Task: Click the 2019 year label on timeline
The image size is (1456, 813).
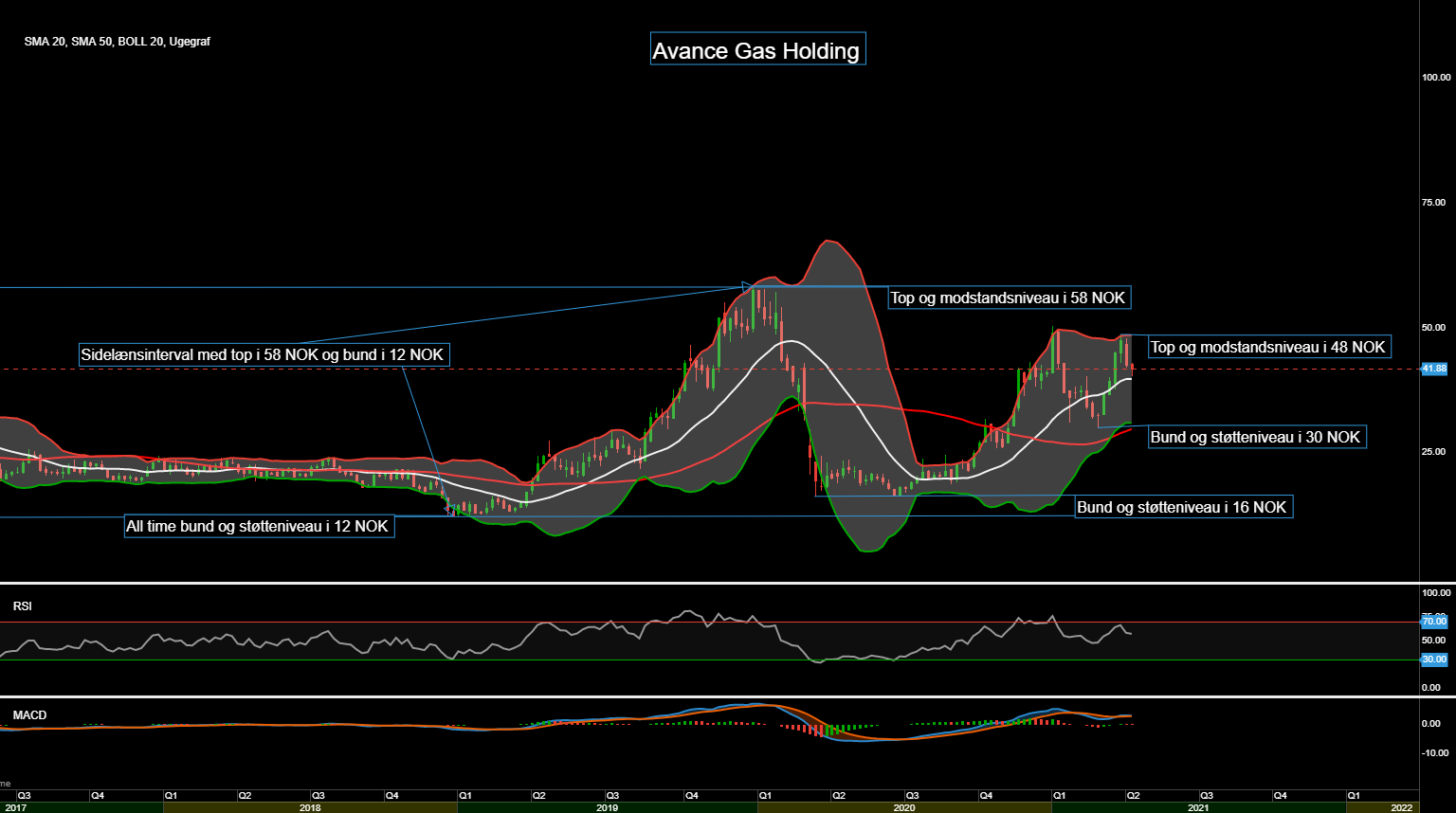Action: 608,808
